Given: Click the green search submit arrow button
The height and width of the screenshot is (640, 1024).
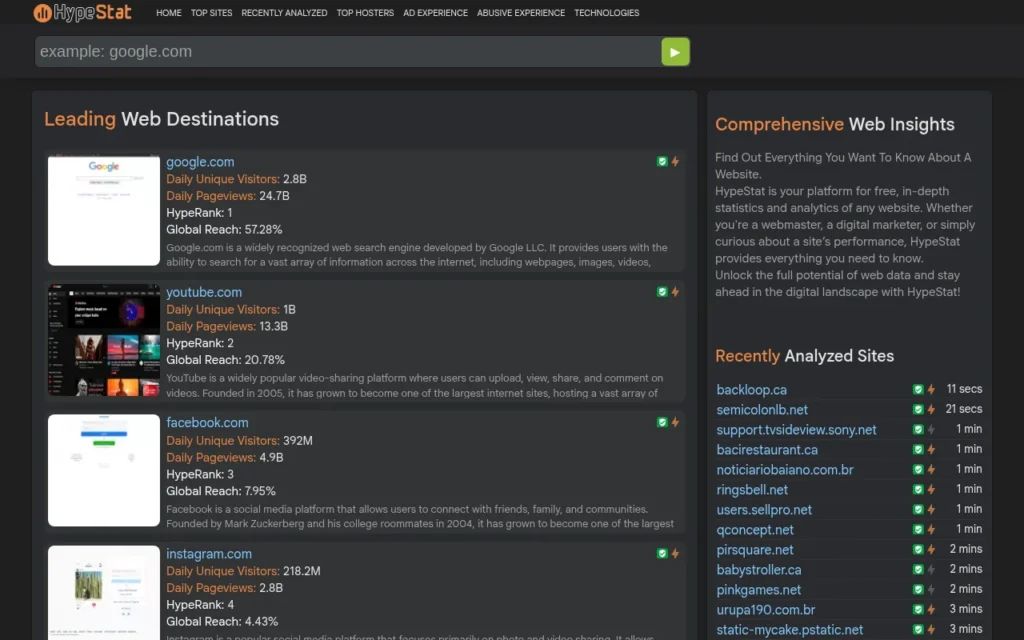Looking at the screenshot, I should (x=675, y=52).
